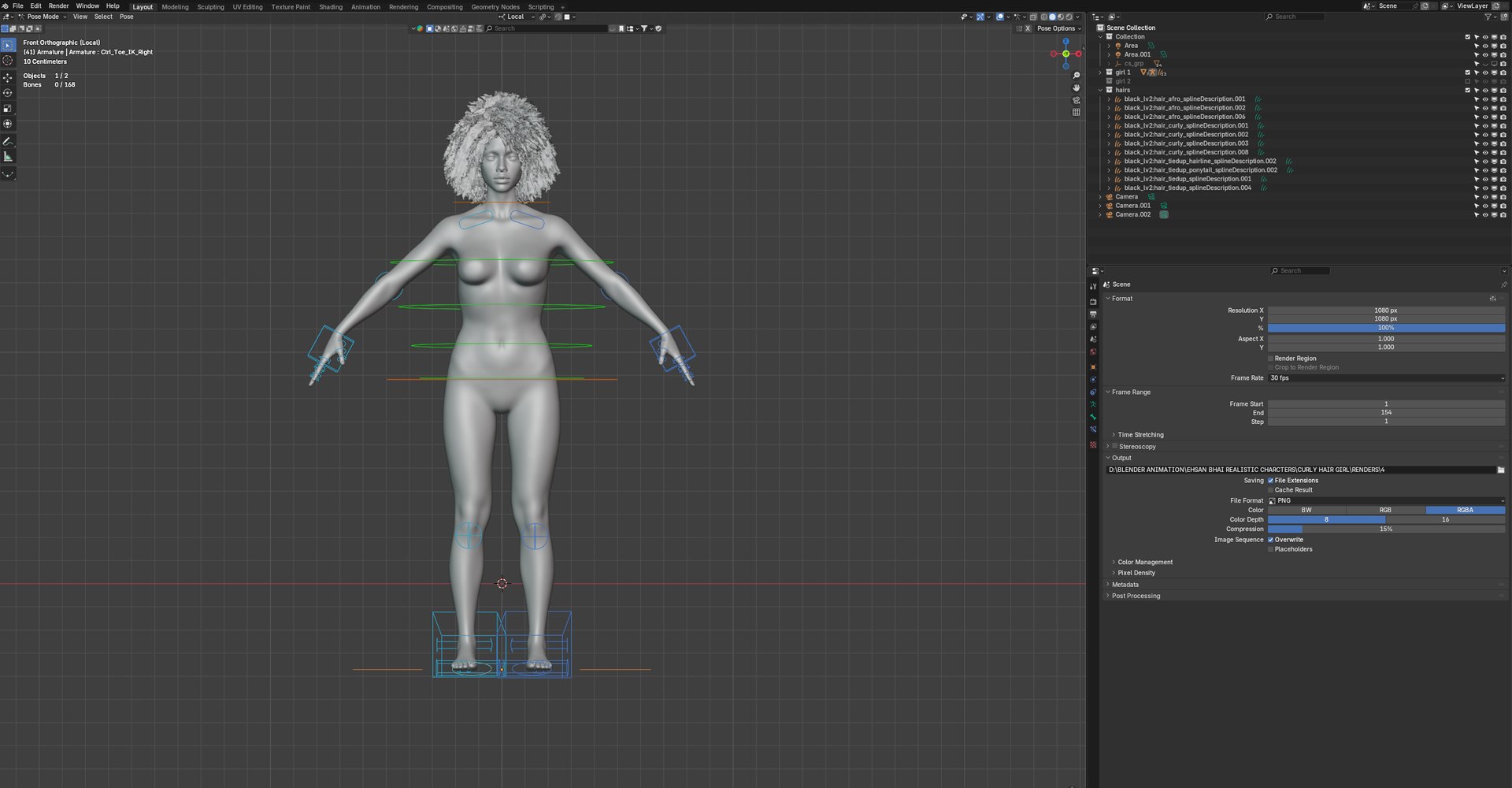The height and width of the screenshot is (788, 1512).
Task: Select the Cursor tool in viewport toolbar
Action: pyautogui.click(x=8, y=61)
